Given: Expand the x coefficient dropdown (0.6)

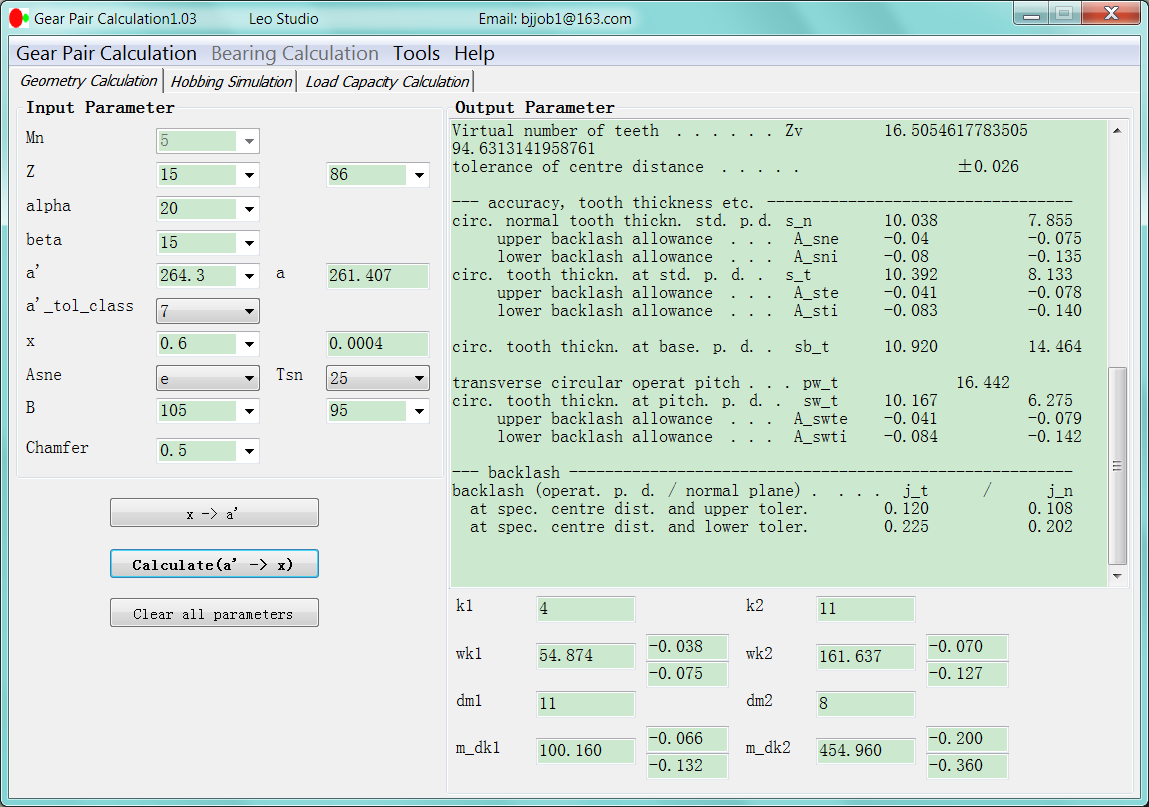Looking at the screenshot, I should pyautogui.click(x=249, y=344).
